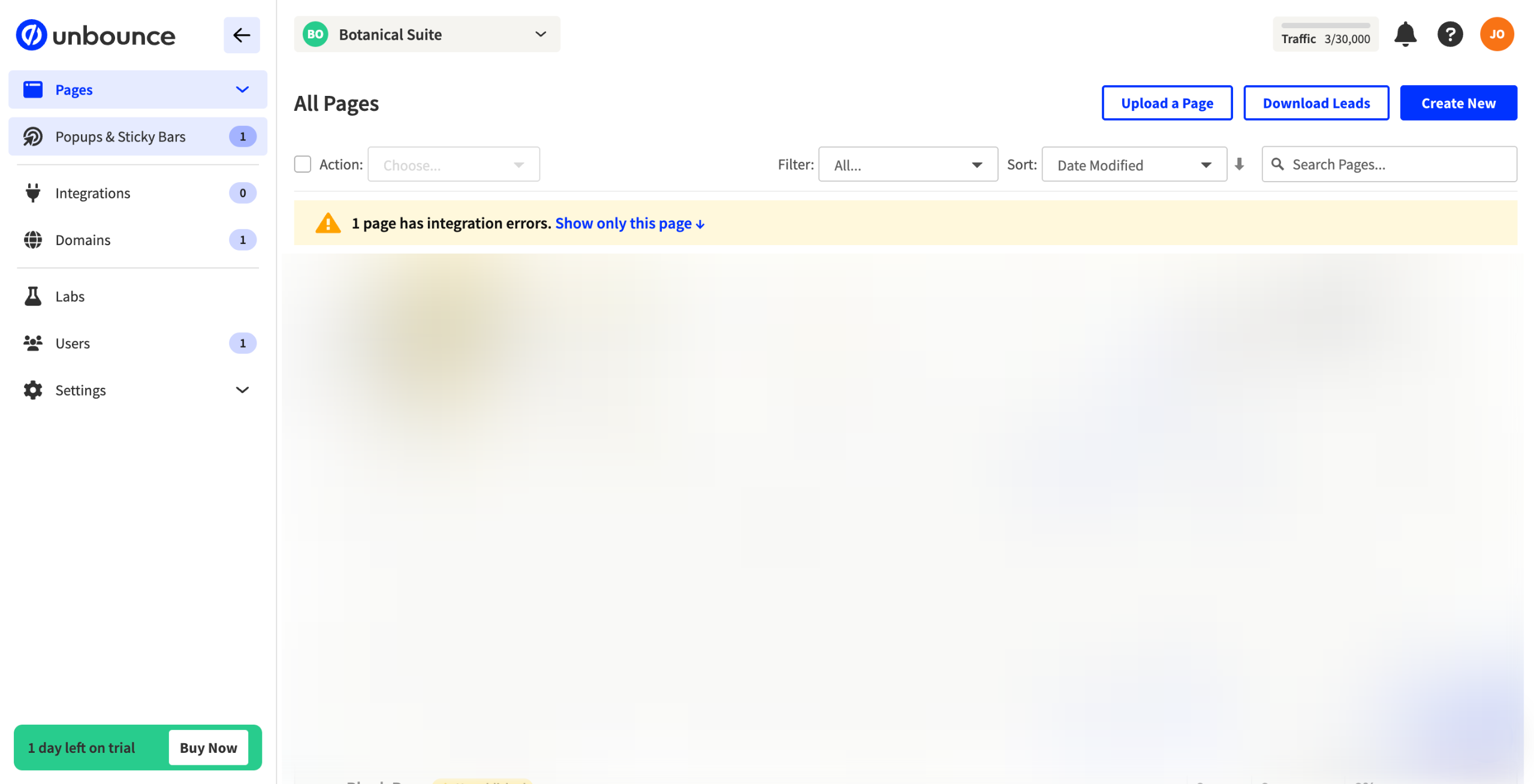Open the Sort Date Modified dropdown
This screenshot has width=1534, height=784.
tap(1134, 165)
